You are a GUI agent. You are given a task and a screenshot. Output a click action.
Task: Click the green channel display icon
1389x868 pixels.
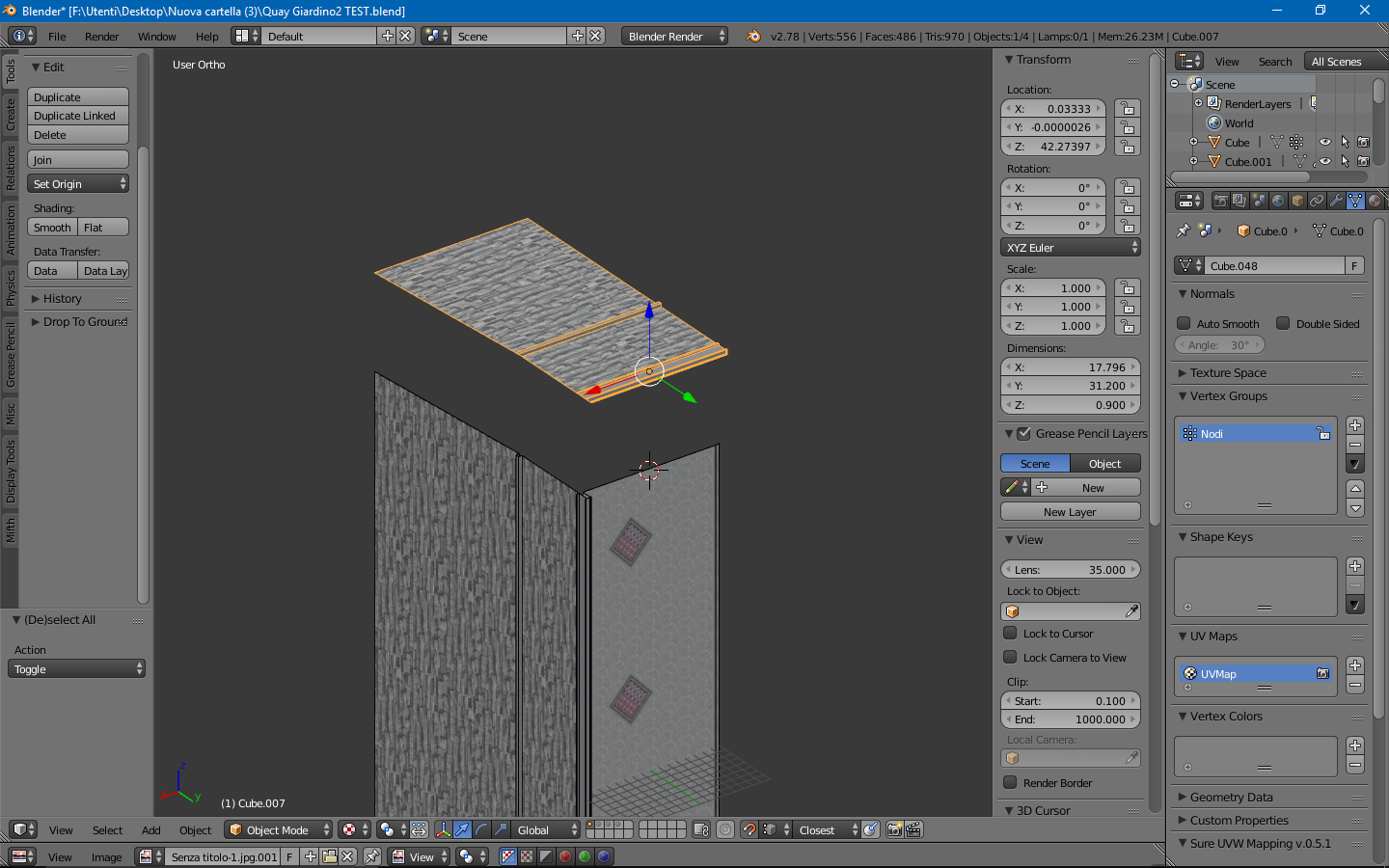pos(585,856)
